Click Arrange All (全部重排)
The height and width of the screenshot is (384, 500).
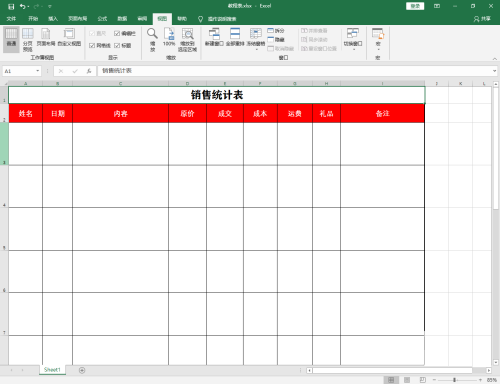point(235,37)
